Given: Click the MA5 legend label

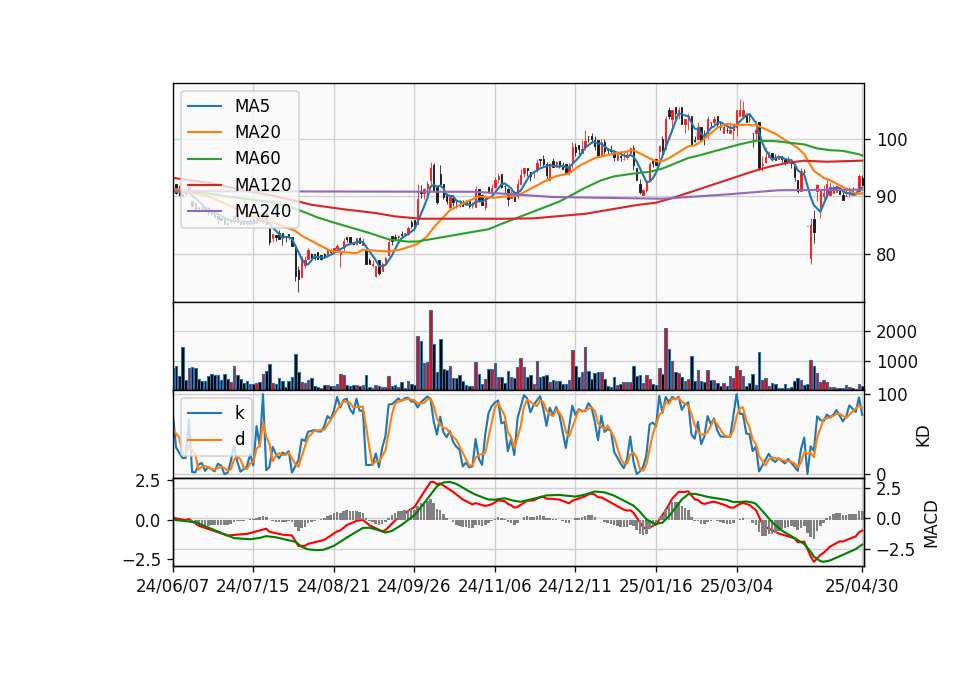Looking at the screenshot, I should click(x=252, y=106).
